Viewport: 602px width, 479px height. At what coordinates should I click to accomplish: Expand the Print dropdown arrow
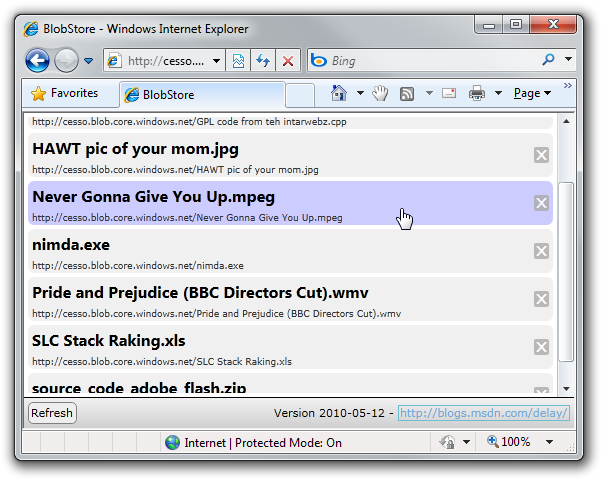[x=498, y=93]
